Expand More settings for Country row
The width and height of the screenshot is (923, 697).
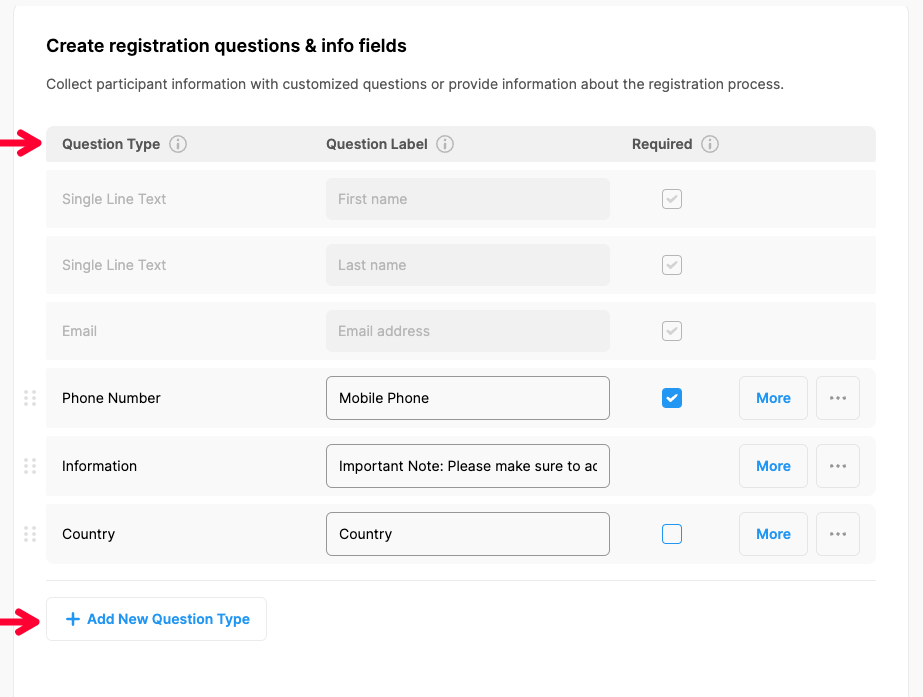[773, 534]
